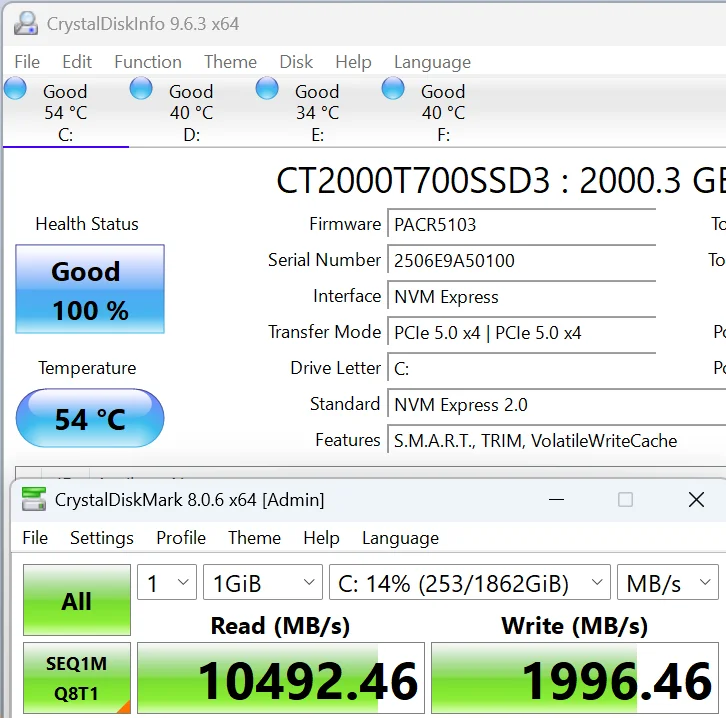The image size is (726, 718).
Task: Start the SEQ1M Q8T1 benchmark test
Action: pos(77,678)
